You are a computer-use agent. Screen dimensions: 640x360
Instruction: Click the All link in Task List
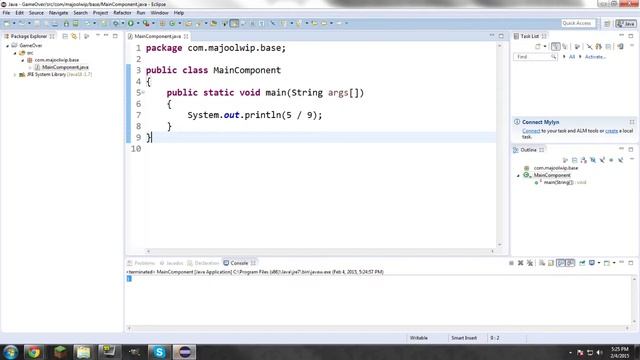coord(572,57)
